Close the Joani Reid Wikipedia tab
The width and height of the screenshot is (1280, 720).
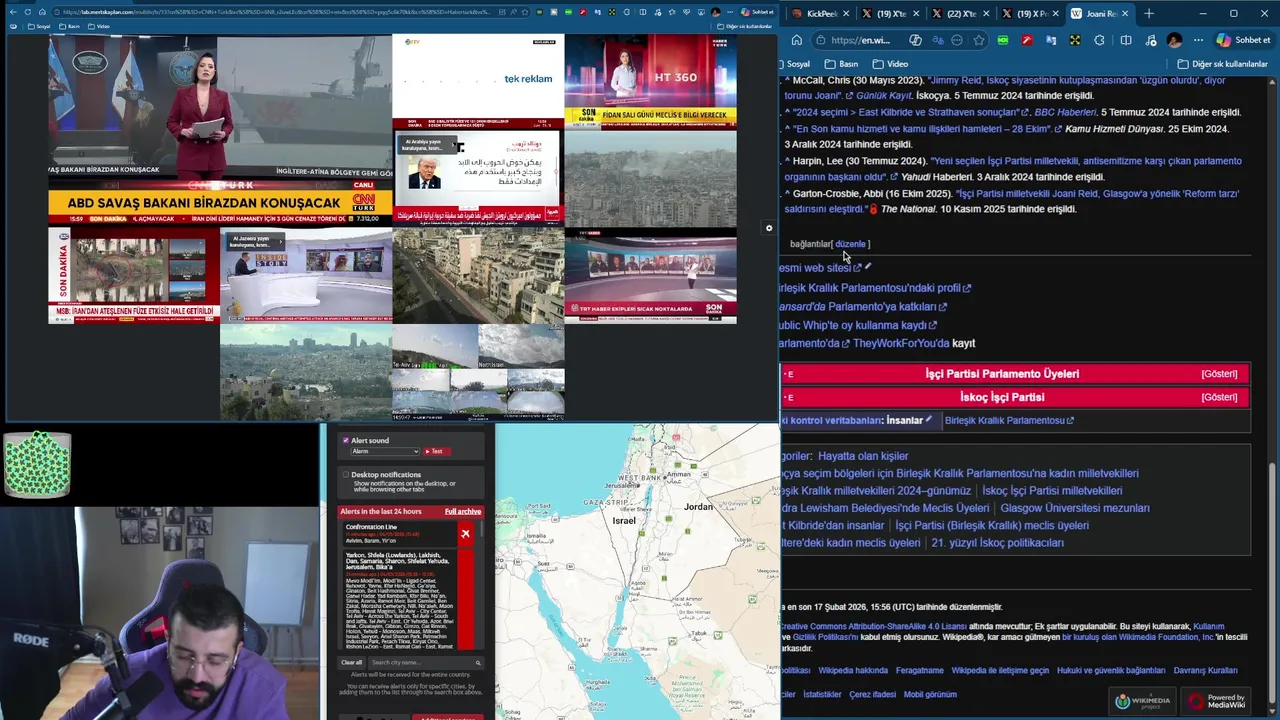pos(1125,14)
